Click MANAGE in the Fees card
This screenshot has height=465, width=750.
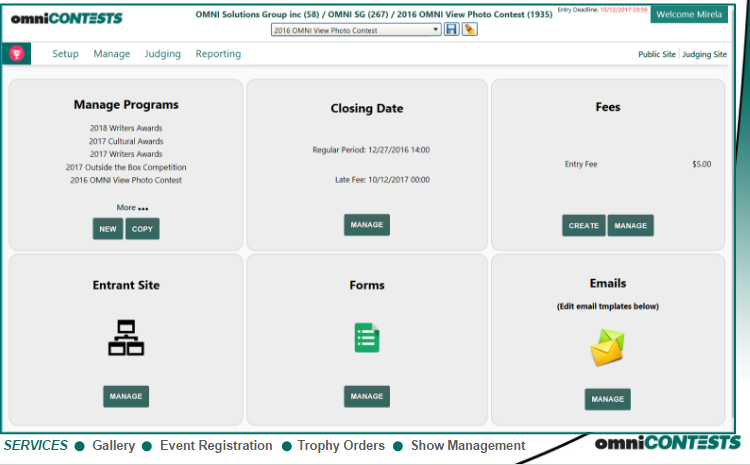tap(630, 225)
